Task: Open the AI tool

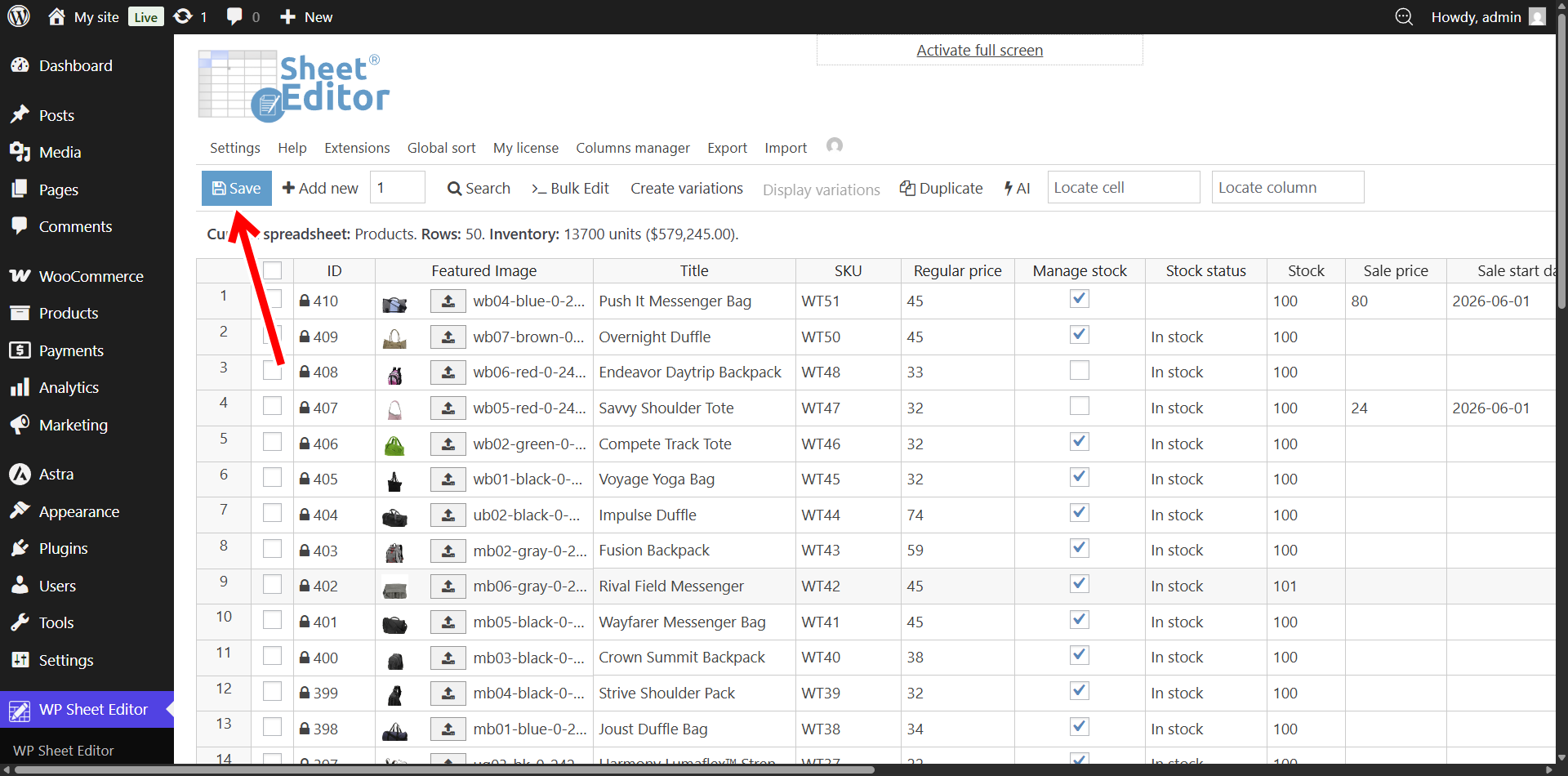Action: pos(1017,188)
